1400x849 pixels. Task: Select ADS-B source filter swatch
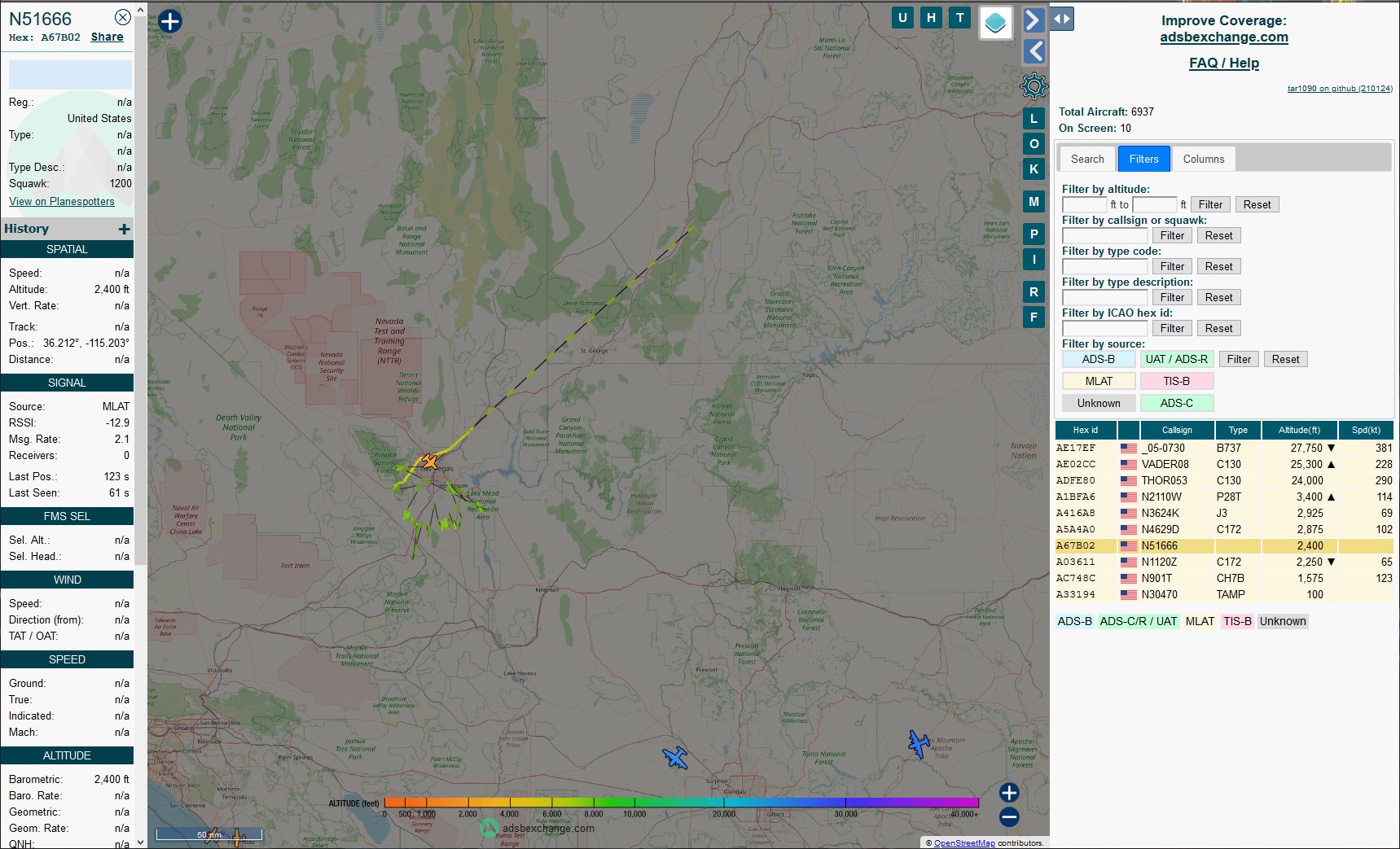click(x=1099, y=359)
